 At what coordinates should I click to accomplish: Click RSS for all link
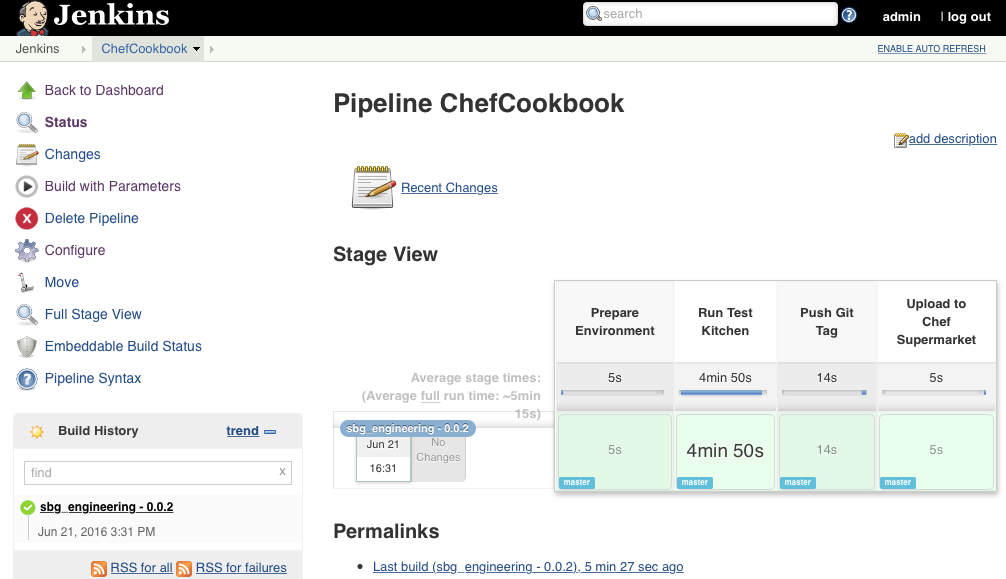141,568
